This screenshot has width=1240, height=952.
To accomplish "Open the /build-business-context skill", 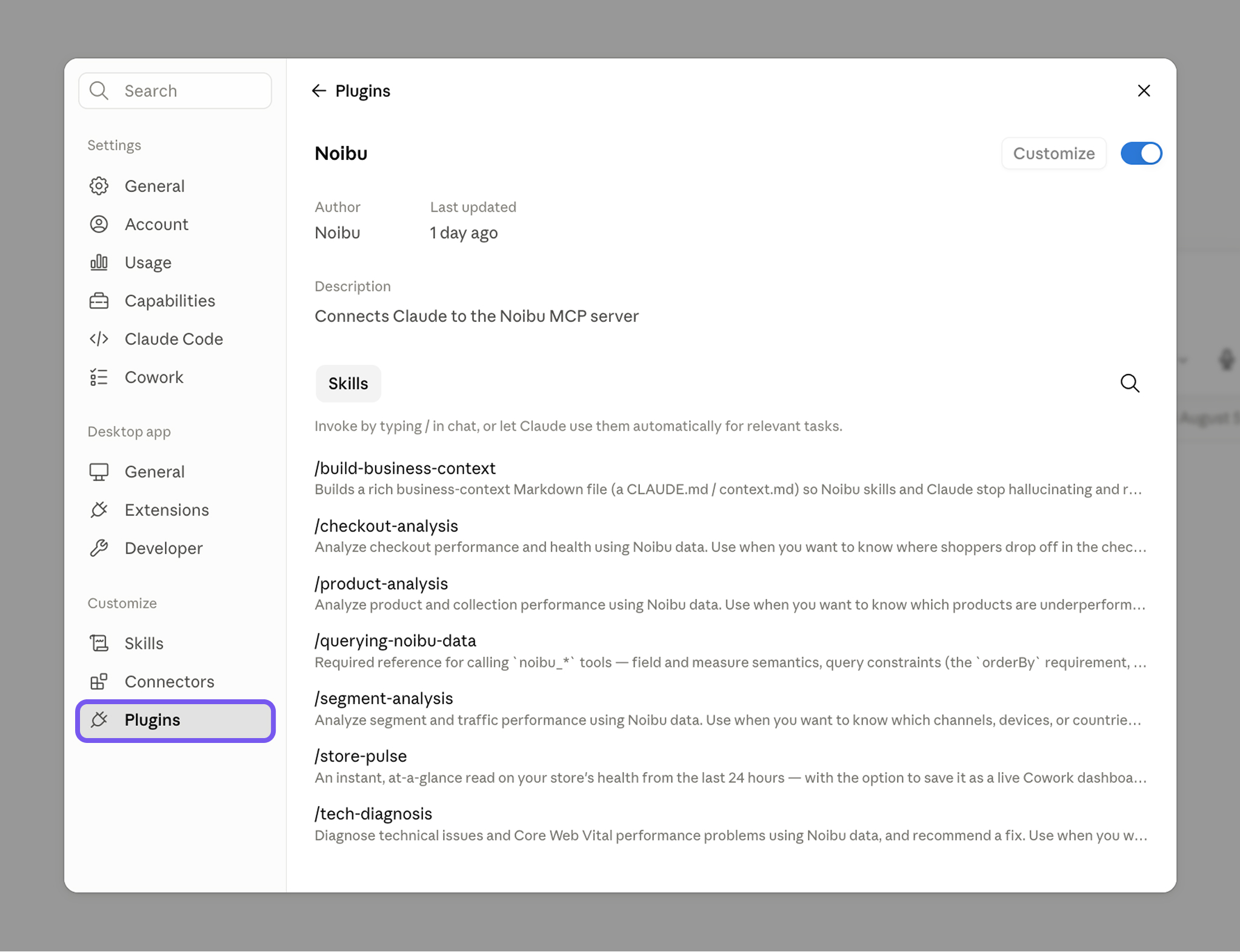I will (405, 468).
